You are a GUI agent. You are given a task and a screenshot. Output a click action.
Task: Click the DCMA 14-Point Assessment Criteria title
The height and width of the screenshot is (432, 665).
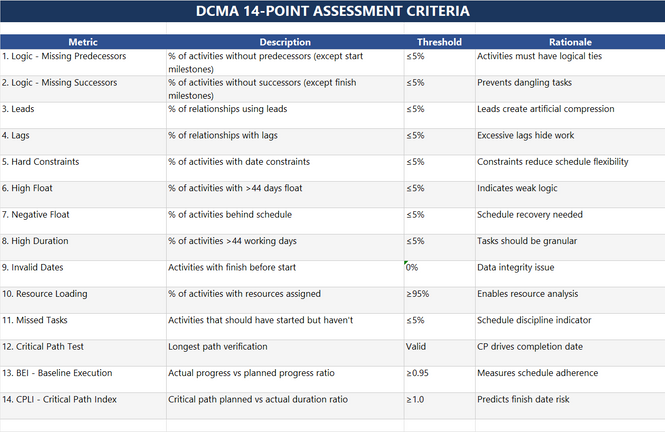(332, 12)
